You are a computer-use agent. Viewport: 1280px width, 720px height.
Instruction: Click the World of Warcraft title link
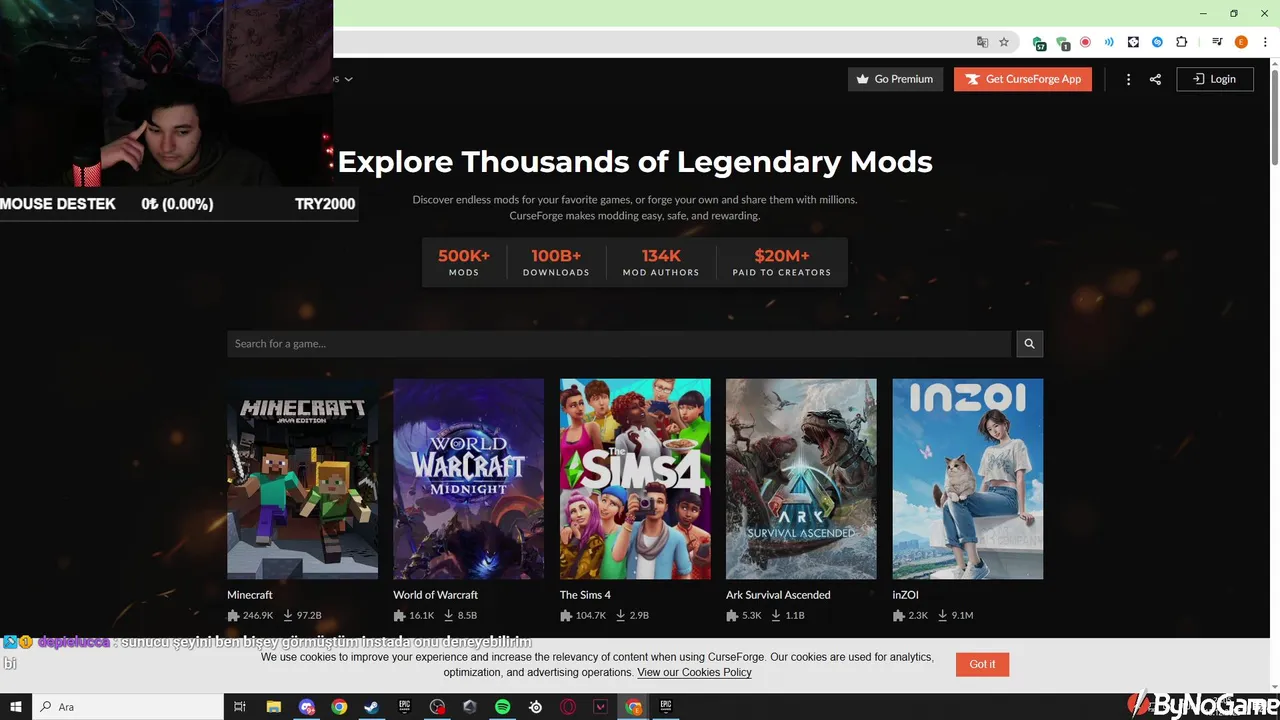pos(435,595)
